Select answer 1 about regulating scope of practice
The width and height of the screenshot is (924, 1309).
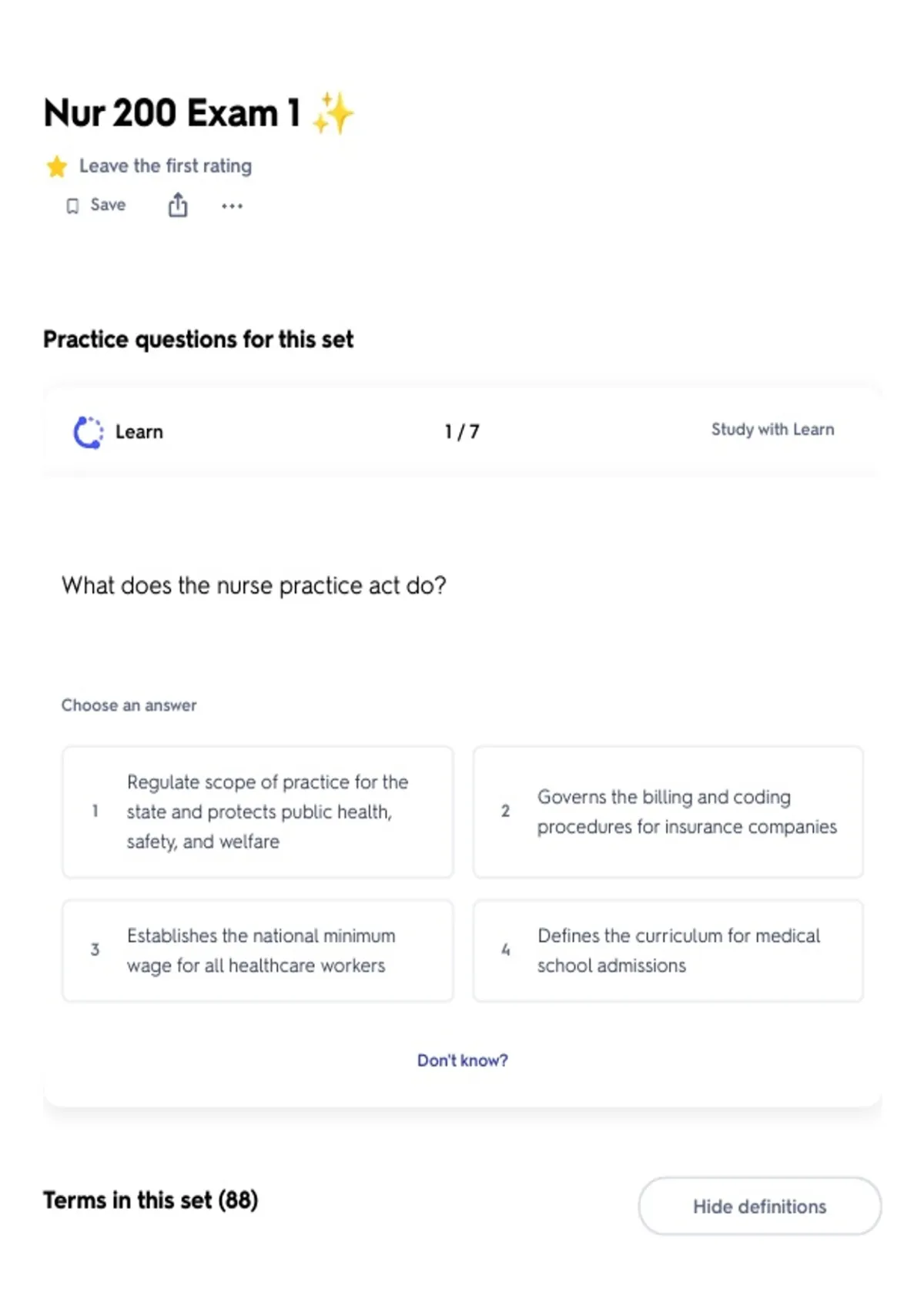pos(258,812)
